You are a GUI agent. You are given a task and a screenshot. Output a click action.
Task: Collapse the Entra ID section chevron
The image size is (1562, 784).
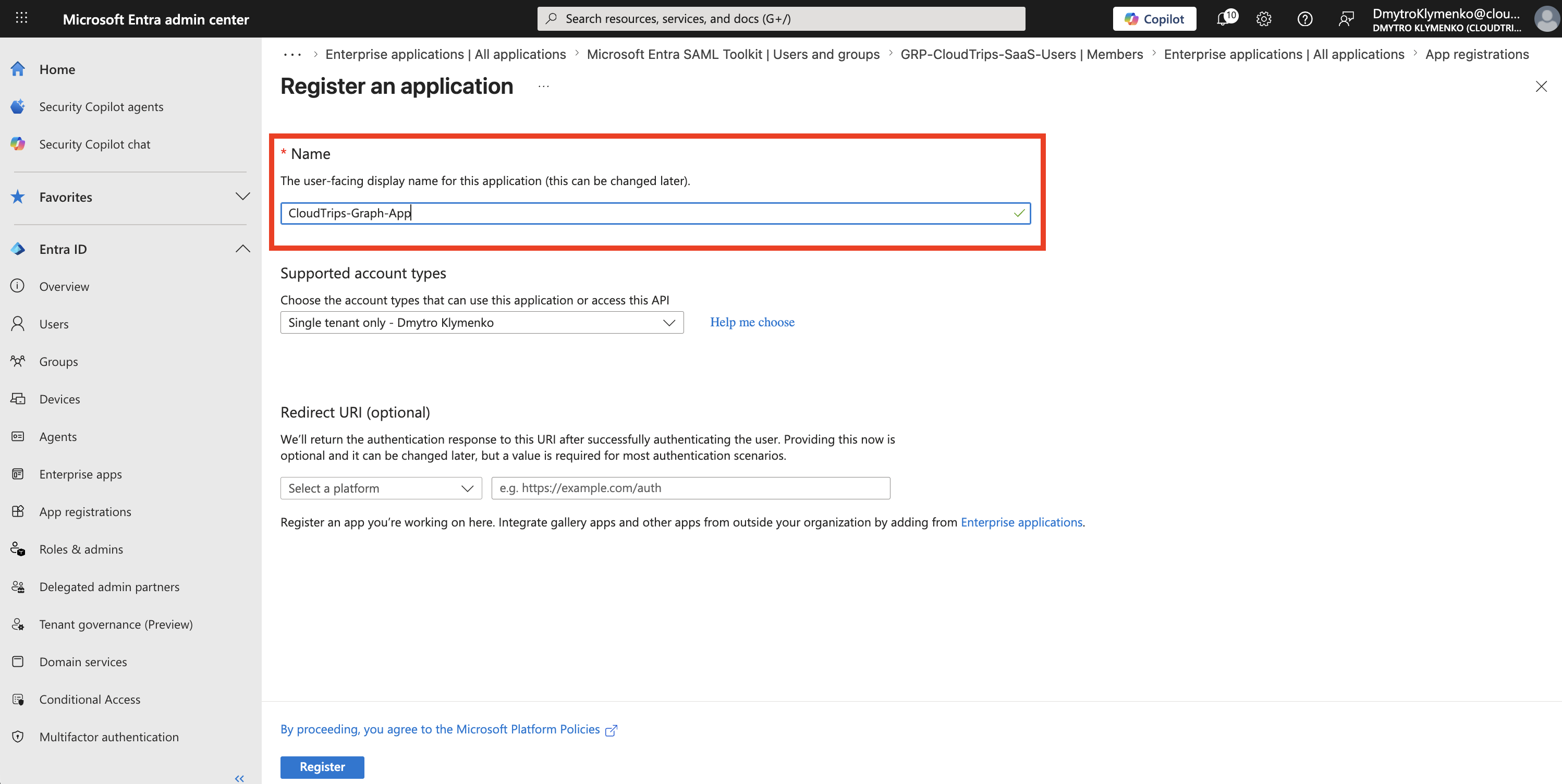click(242, 249)
